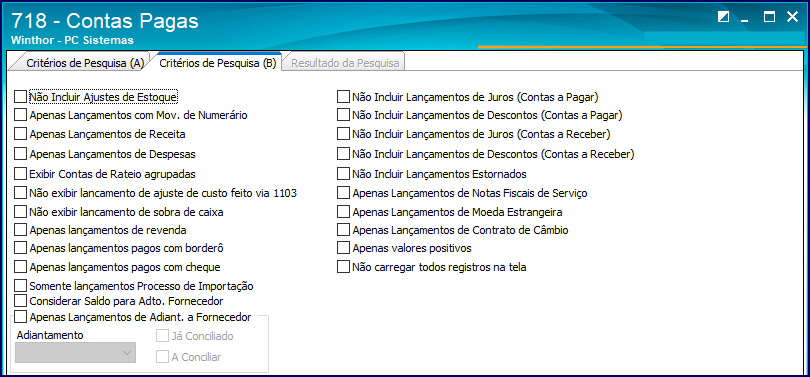Tick Apenas Lançamentos de Receita
810x377 pixels.
20,134
